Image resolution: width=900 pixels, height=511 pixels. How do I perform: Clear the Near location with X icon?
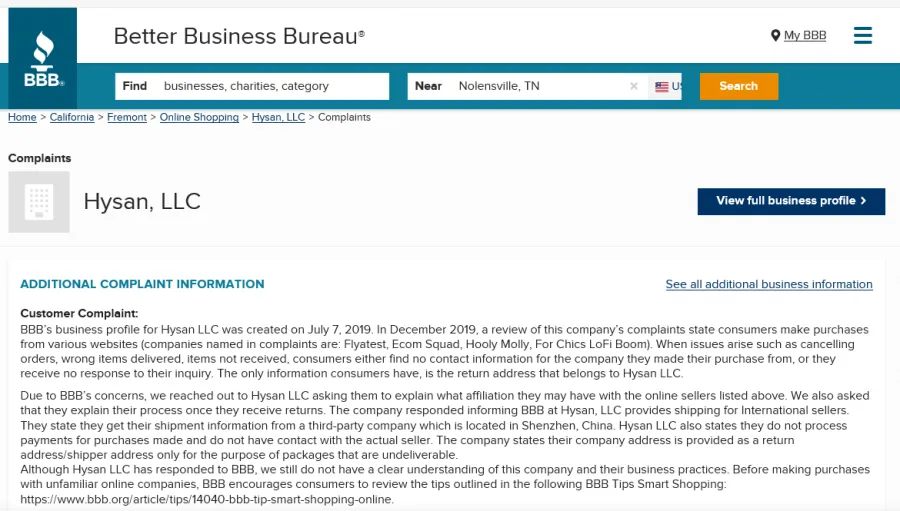click(x=634, y=86)
